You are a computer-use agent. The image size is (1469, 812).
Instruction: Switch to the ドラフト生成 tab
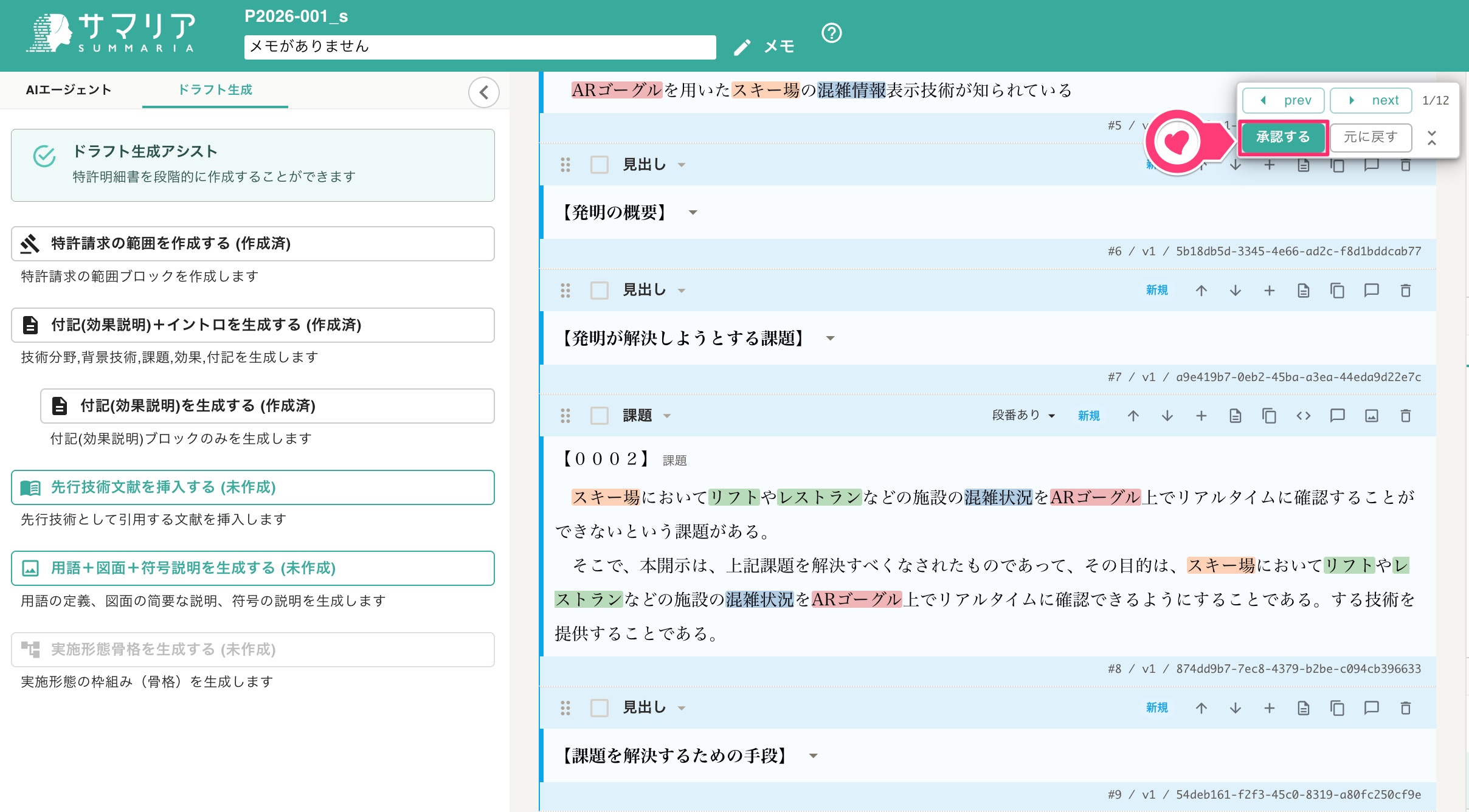[215, 90]
